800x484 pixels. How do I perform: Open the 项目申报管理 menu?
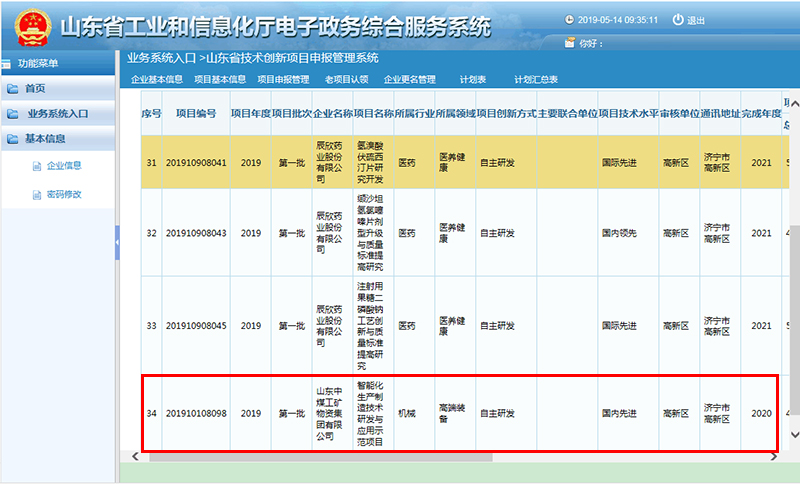pos(283,79)
